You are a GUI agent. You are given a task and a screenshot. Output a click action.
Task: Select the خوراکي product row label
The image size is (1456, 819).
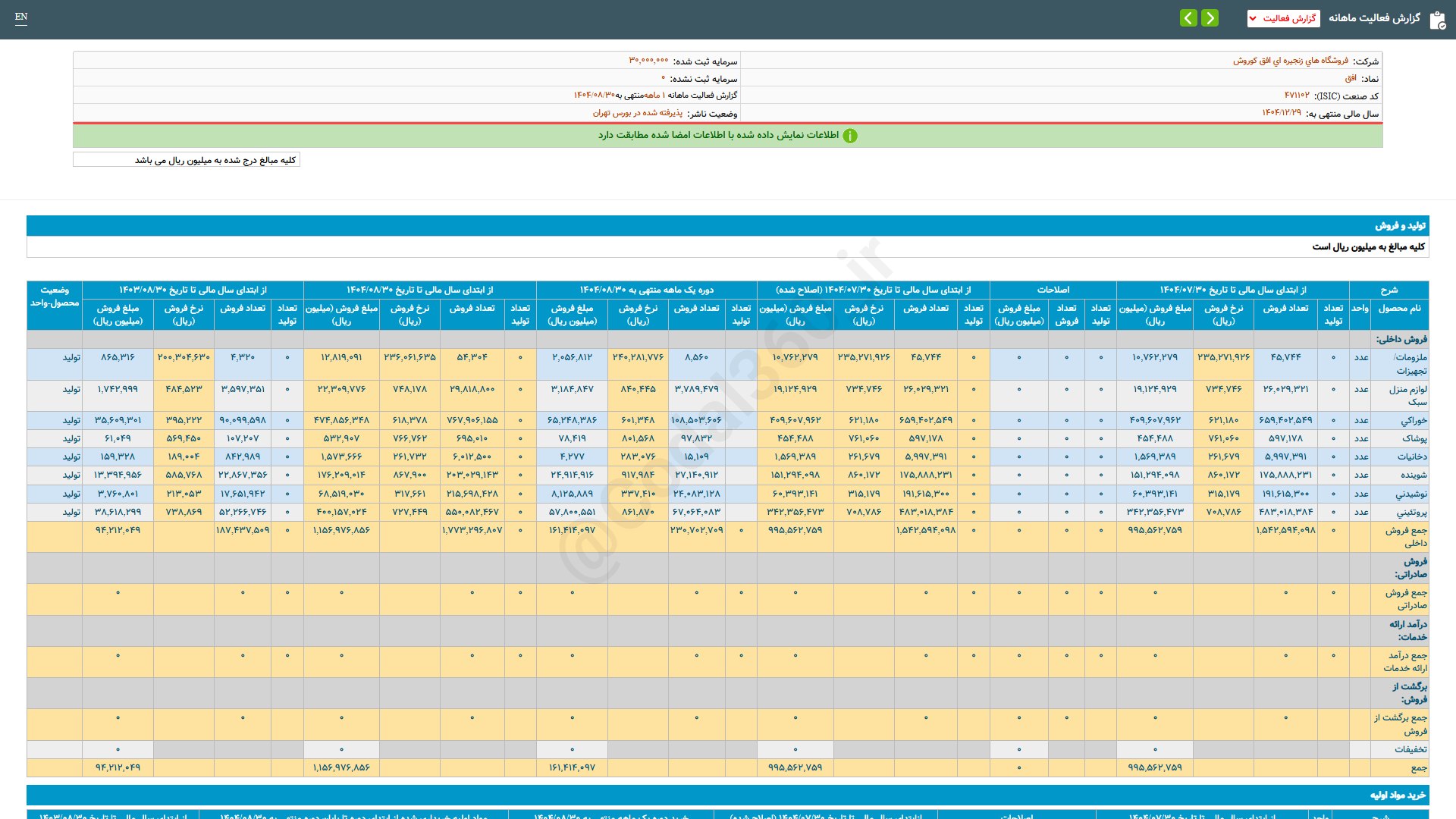[1414, 420]
